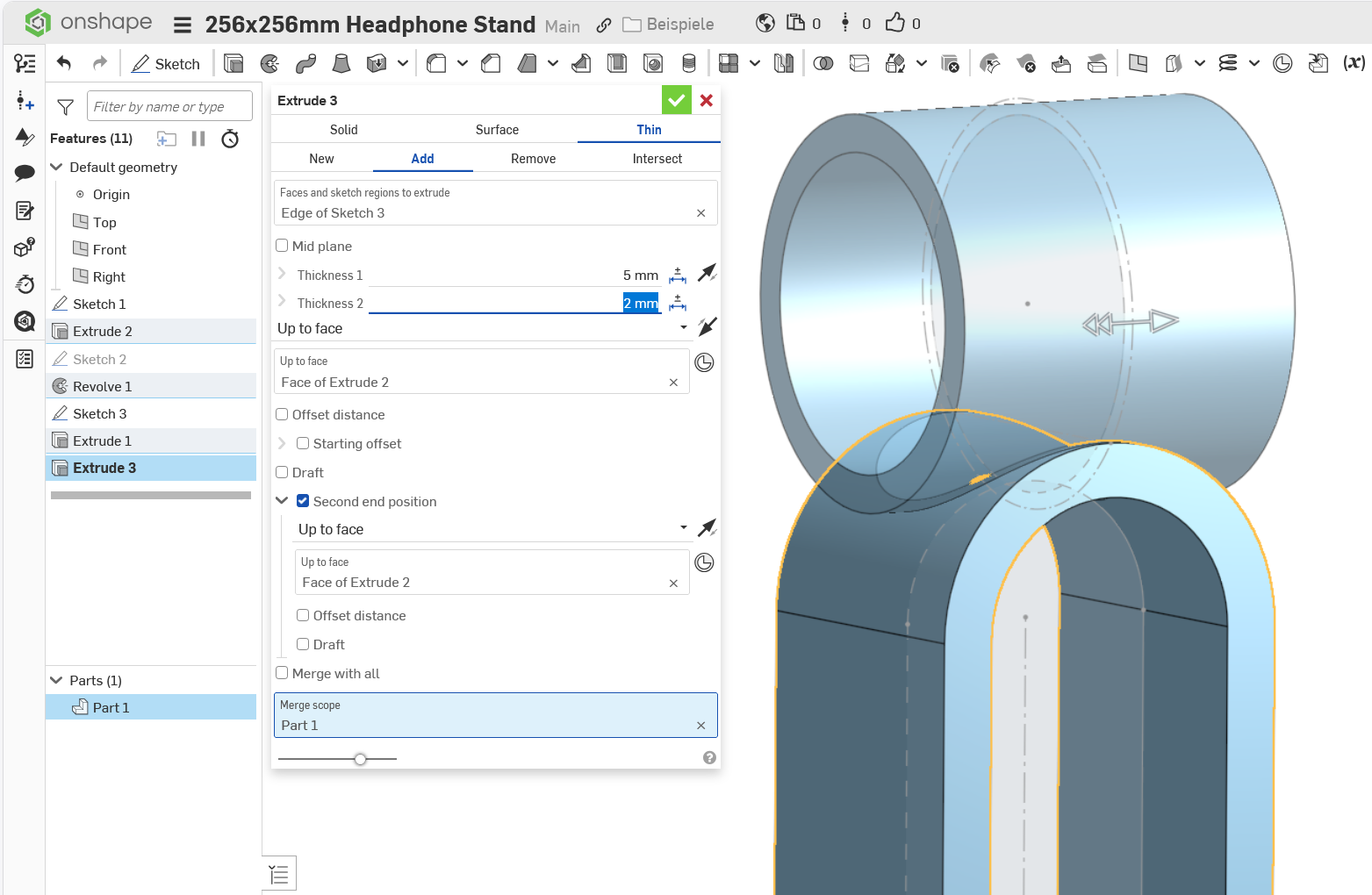Select the Sweep tool

tap(305, 63)
